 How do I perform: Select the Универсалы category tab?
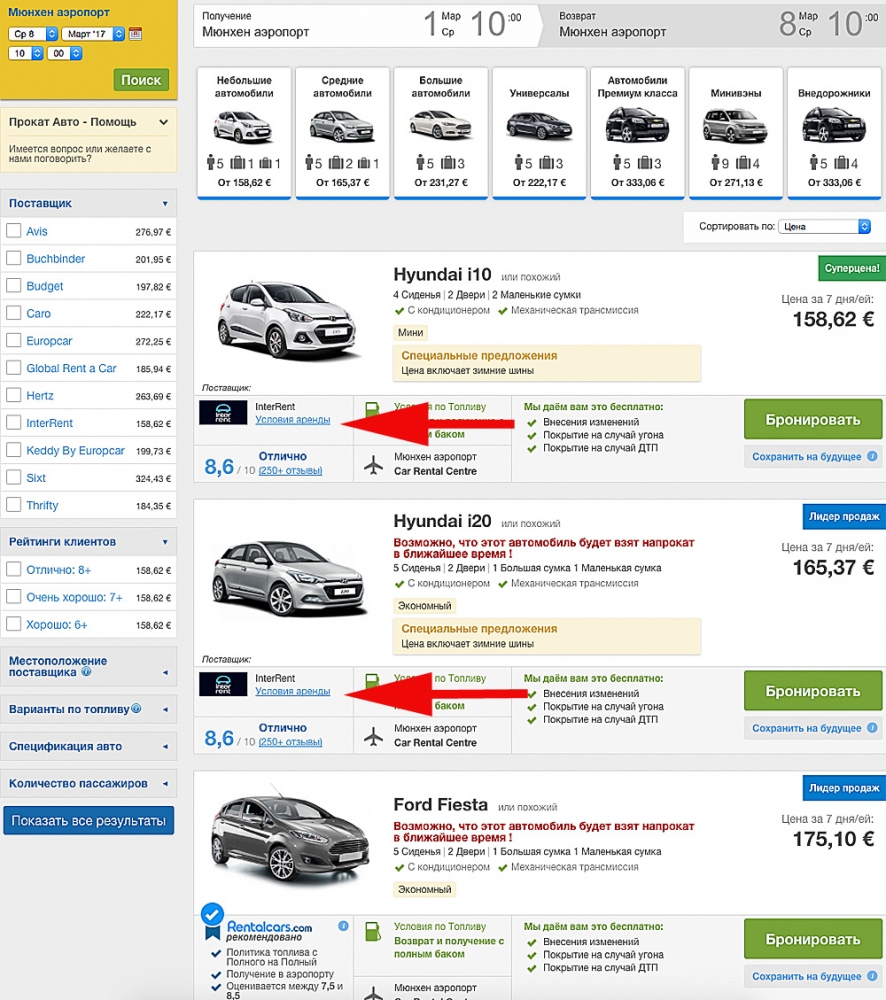pos(539,133)
